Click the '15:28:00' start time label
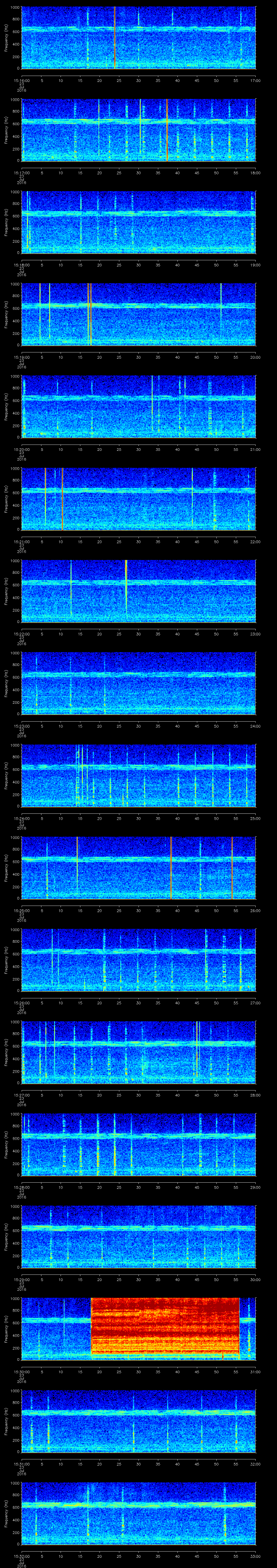The height and width of the screenshot is (1568, 277). point(21,1187)
